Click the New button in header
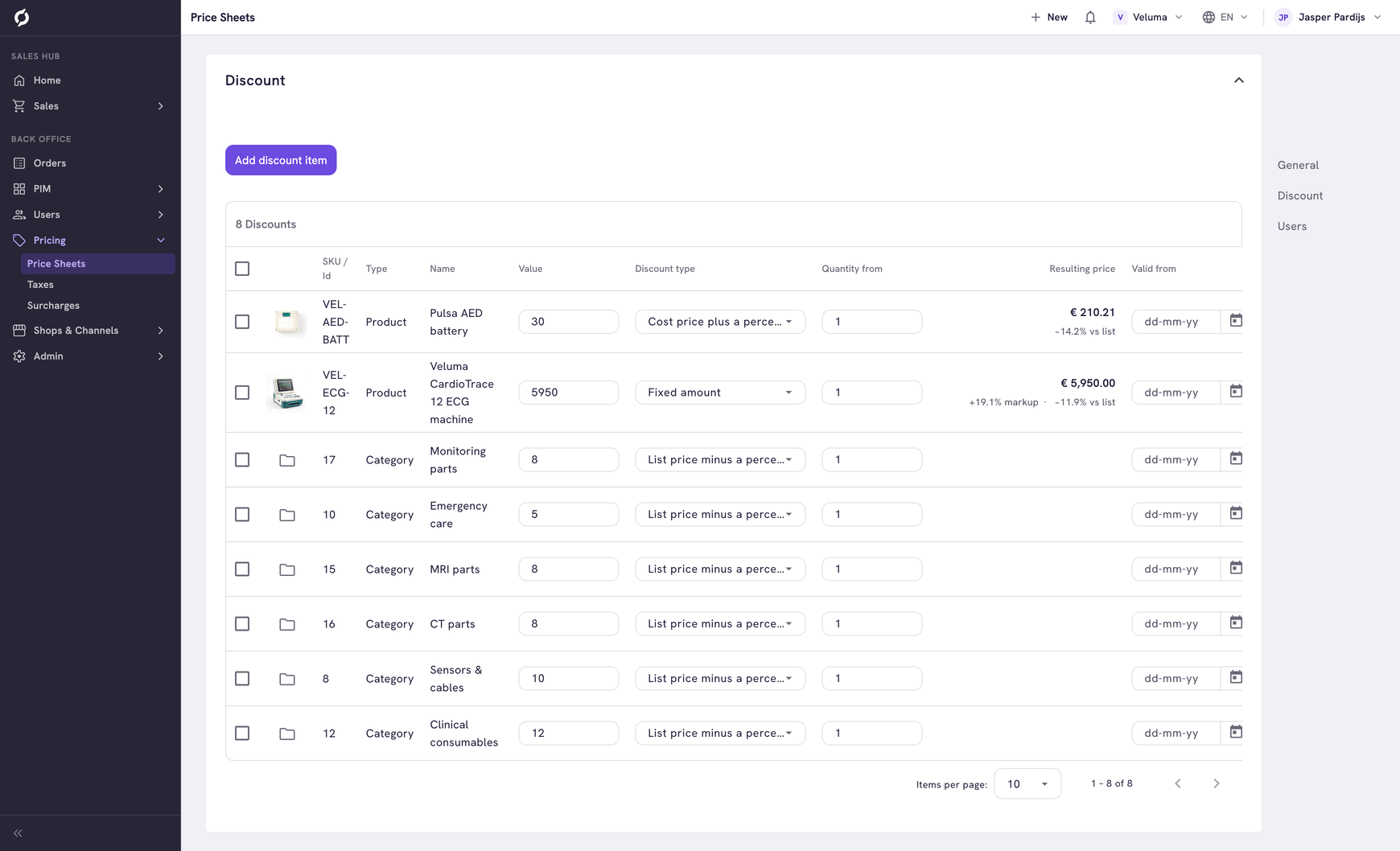This screenshot has height=851, width=1400. pyautogui.click(x=1049, y=17)
